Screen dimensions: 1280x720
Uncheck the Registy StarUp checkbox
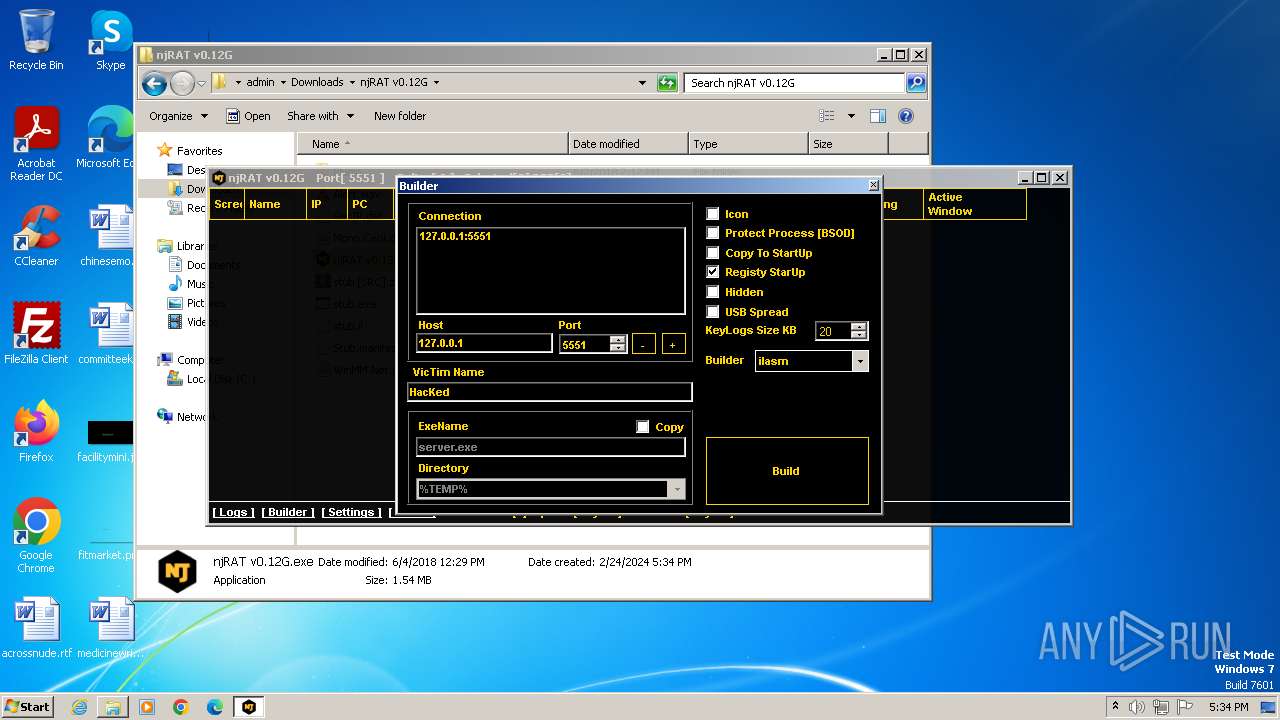pyautogui.click(x=713, y=272)
